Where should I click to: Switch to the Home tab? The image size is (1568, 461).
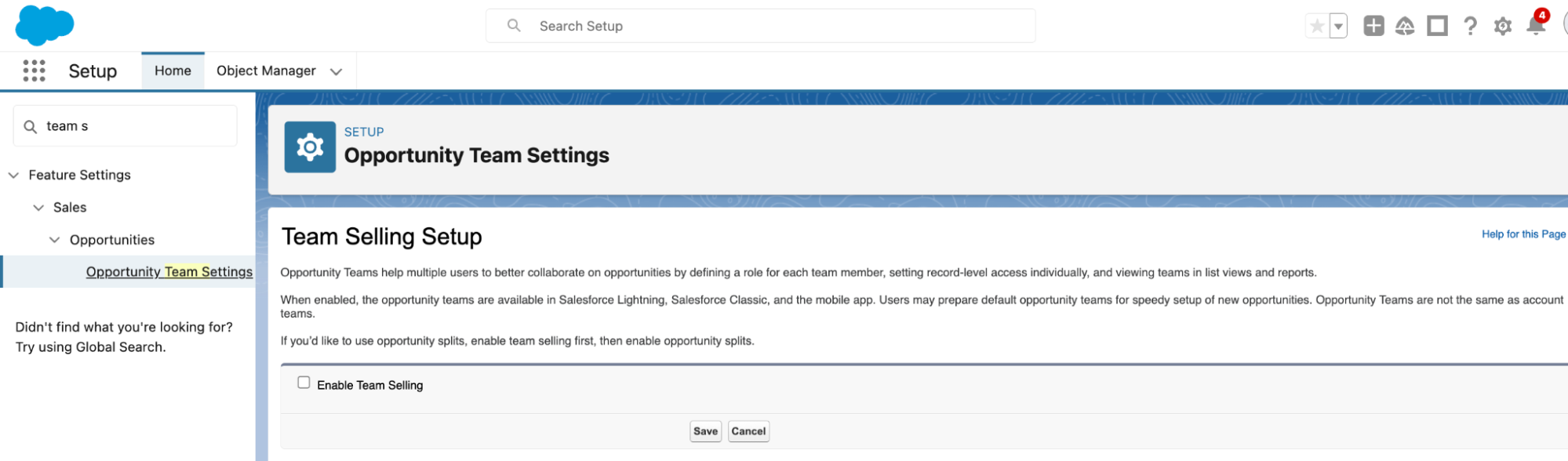(x=173, y=71)
